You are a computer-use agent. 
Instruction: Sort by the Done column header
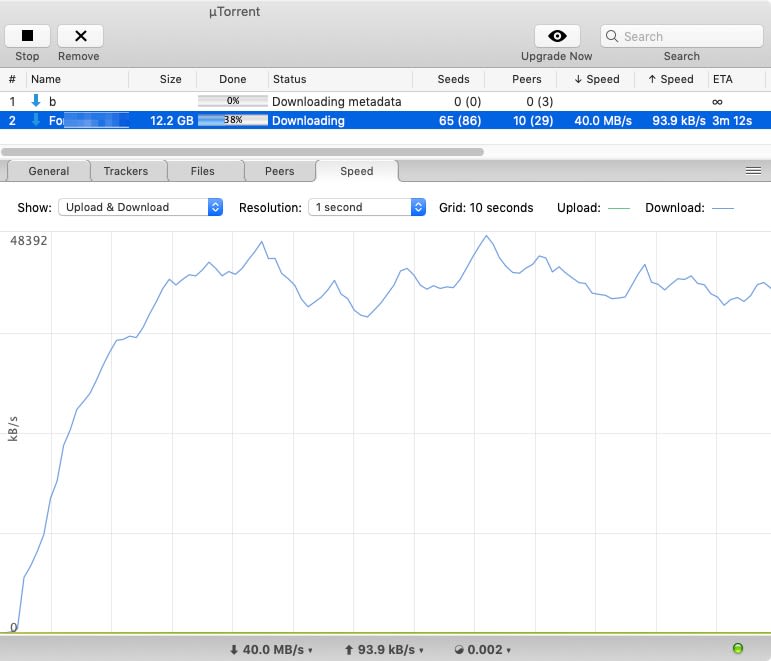coord(233,79)
